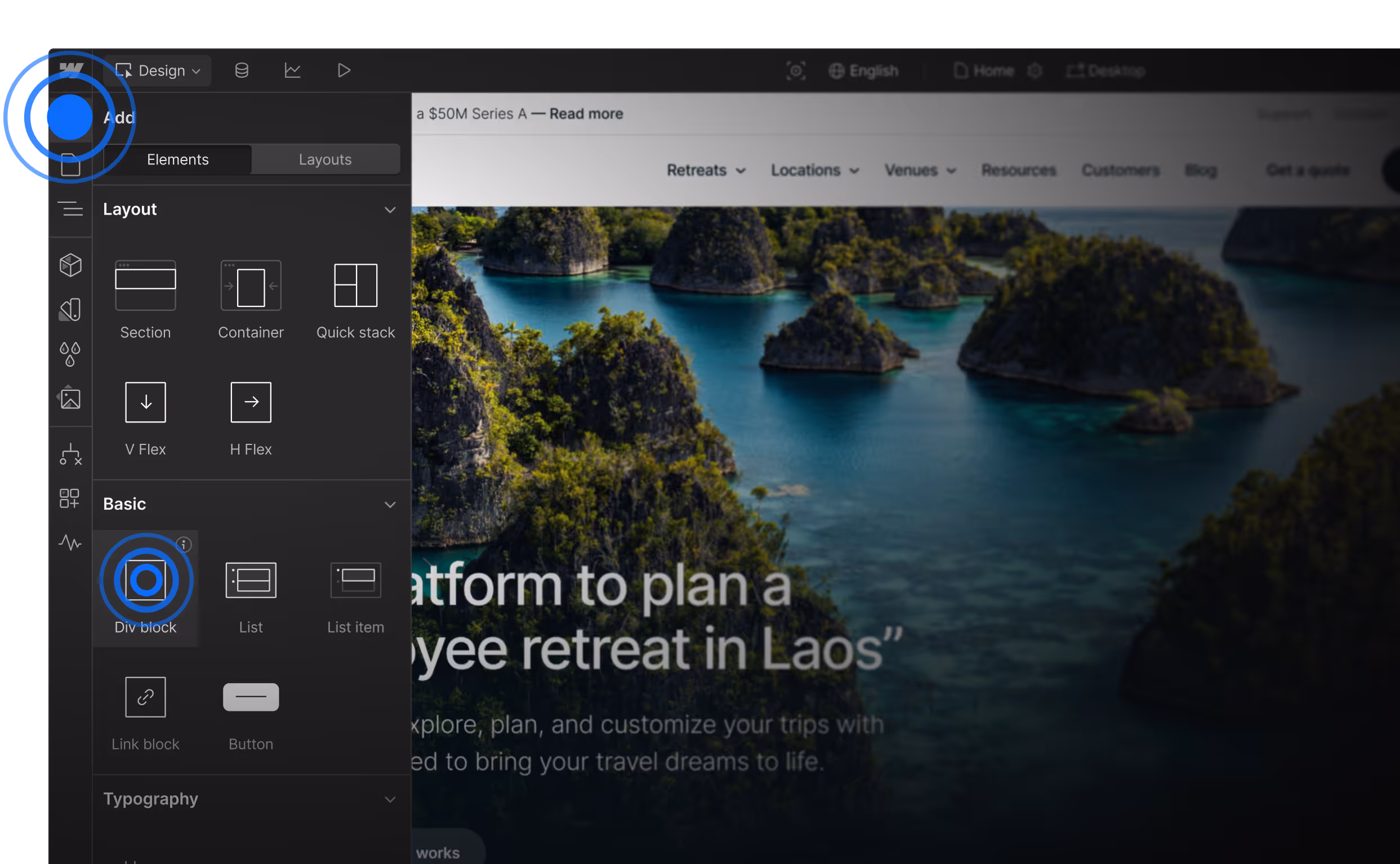The image size is (1400, 864).
Task: Switch to the Layouts tab
Action: click(x=325, y=159)
